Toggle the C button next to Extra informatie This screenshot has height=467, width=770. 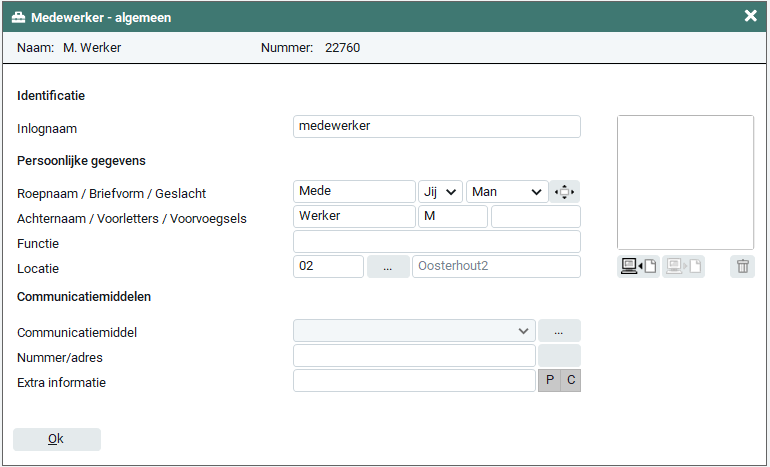570,381
